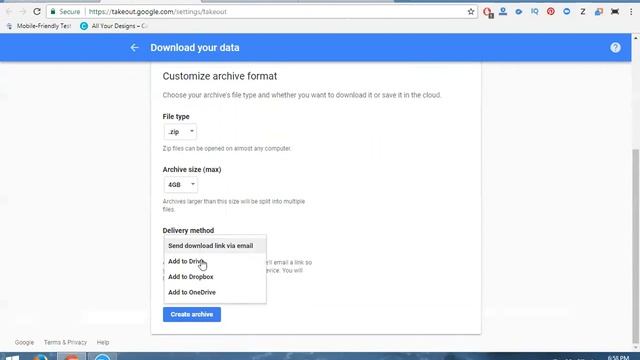Open the Chrome taskbar icon
Image resolution: width=640 pixels, height=360 pixels.
[x=71, y=357]
